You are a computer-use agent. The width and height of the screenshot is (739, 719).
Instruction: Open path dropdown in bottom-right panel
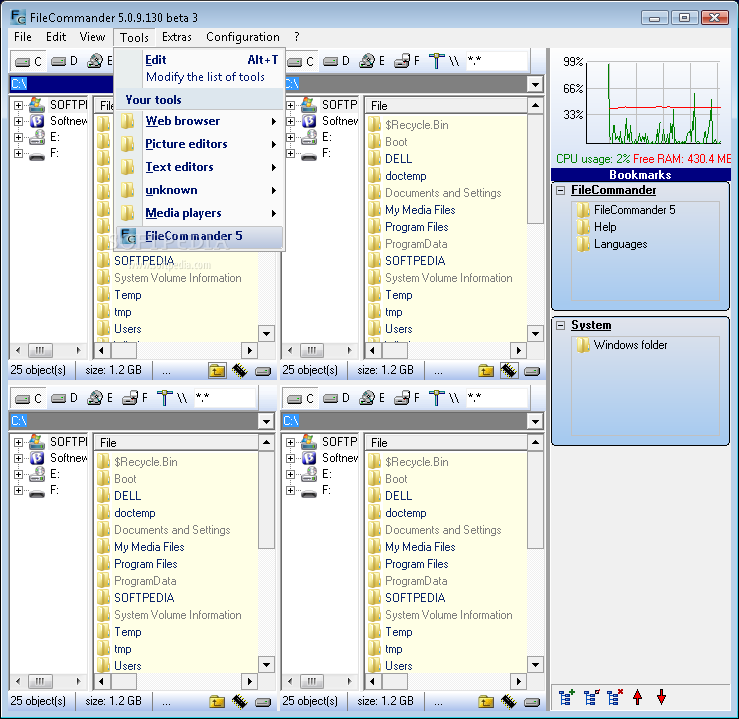[535, 421]
